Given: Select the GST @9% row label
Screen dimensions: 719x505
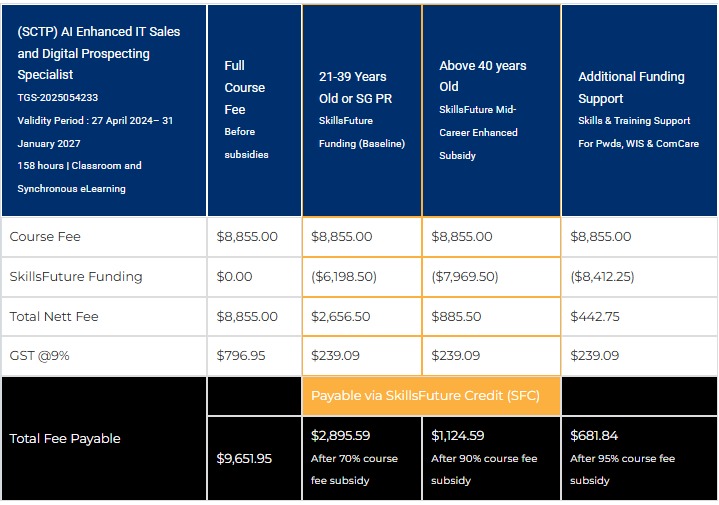Looking at the screenshot, I should (x=42, y=356).
